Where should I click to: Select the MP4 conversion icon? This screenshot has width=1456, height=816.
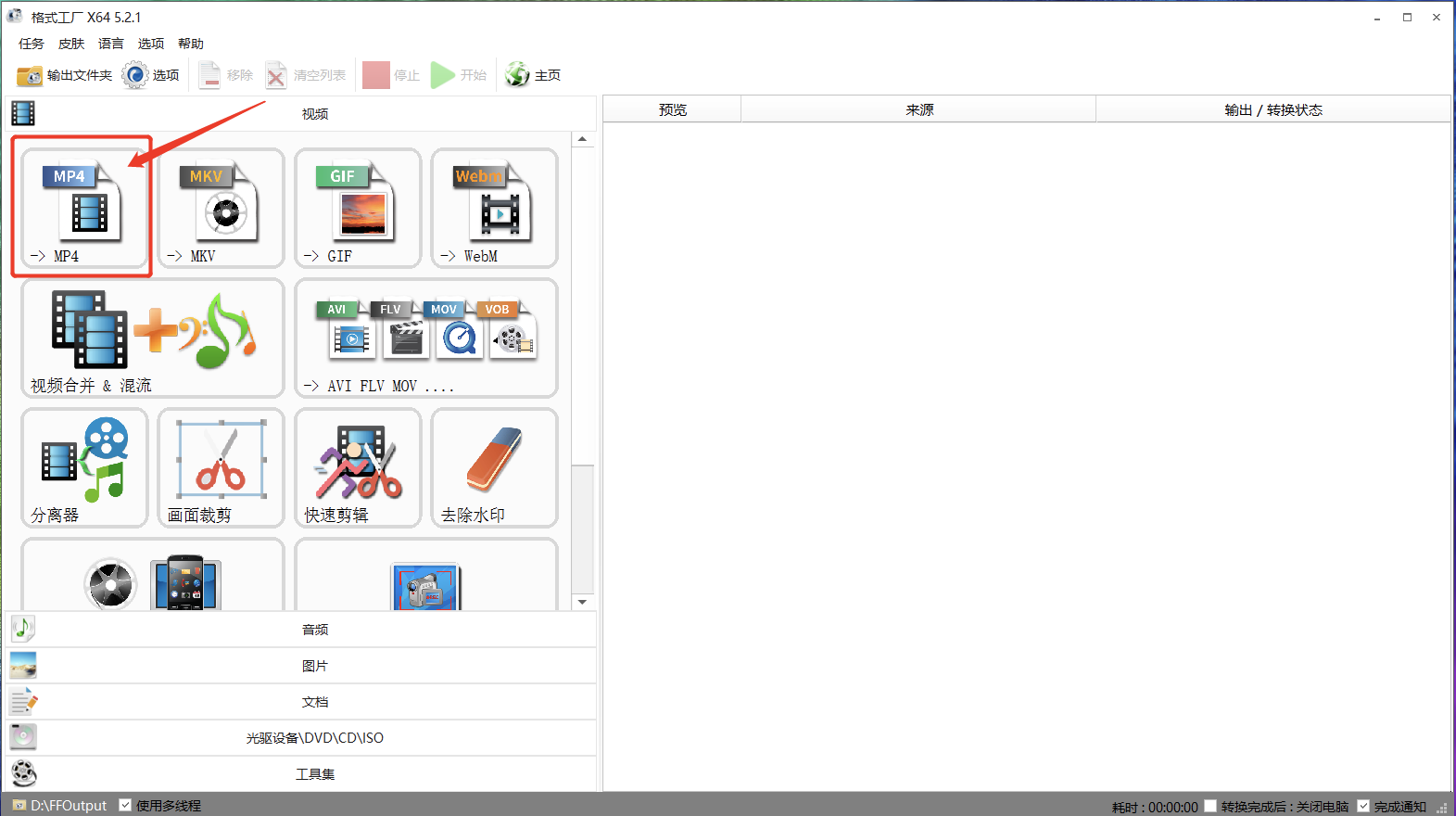[x=84, y=209]
